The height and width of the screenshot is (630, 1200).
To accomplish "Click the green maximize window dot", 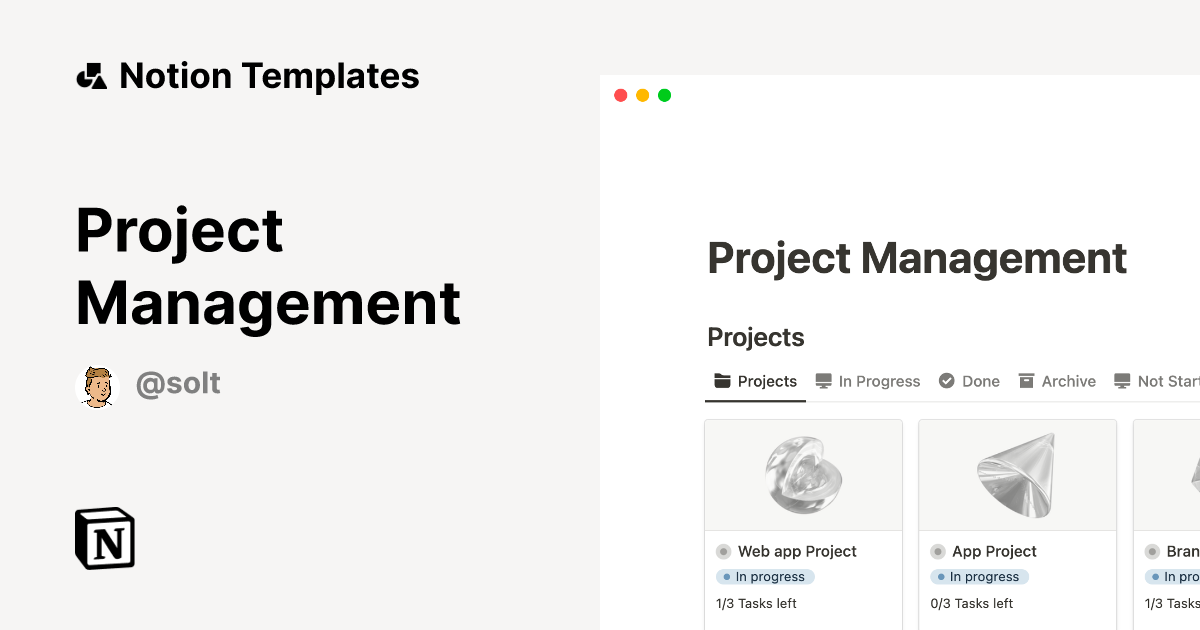I will (x=665, y=95).
